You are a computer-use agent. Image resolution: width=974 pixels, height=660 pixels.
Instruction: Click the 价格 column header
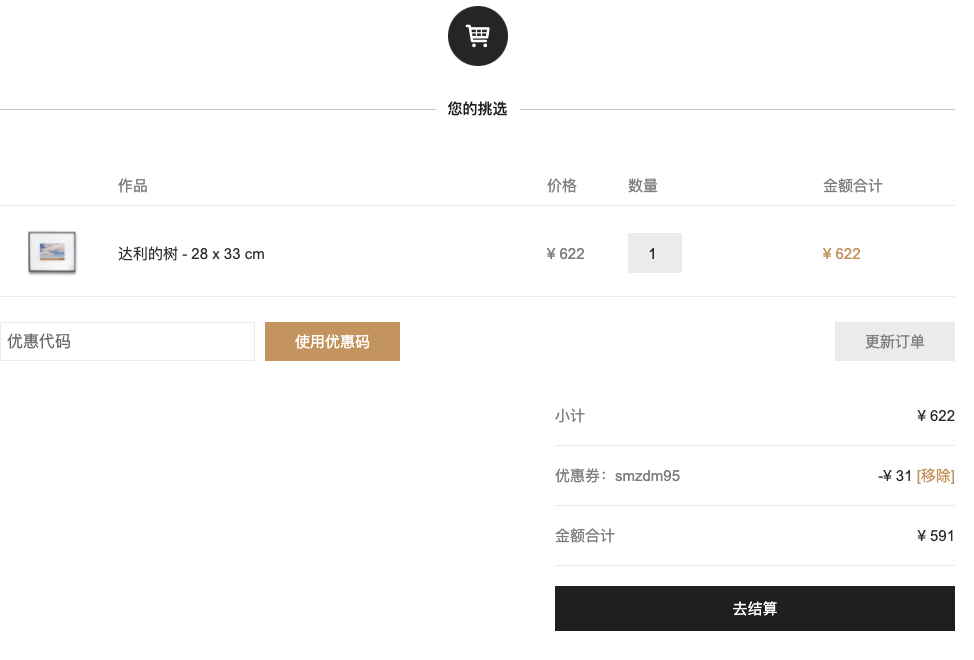pos(562,186)
